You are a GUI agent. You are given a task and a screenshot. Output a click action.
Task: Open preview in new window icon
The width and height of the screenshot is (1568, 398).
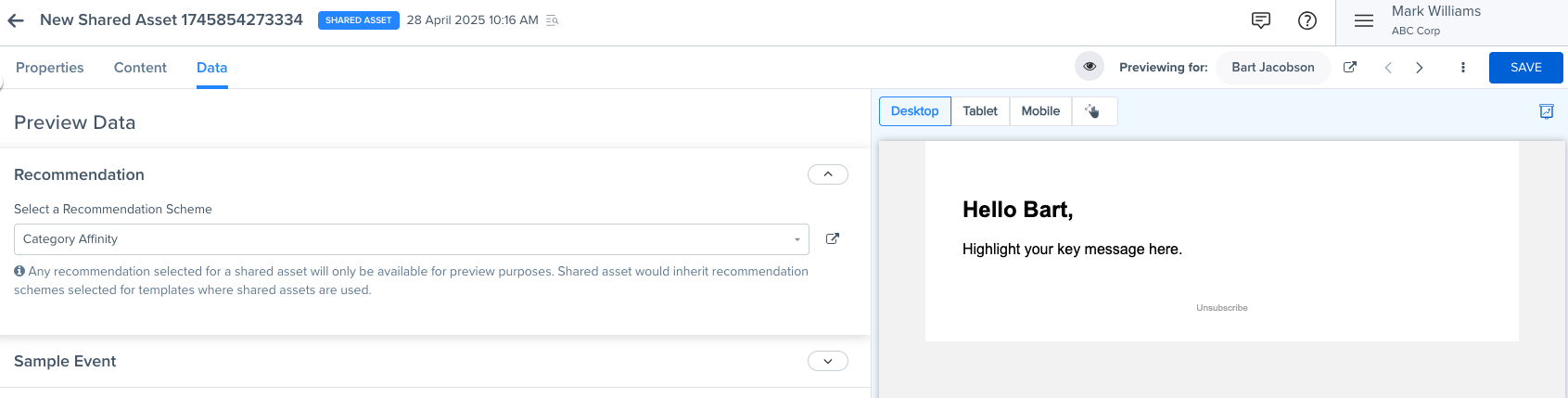pyautogui.click(x=1350, y=67)
